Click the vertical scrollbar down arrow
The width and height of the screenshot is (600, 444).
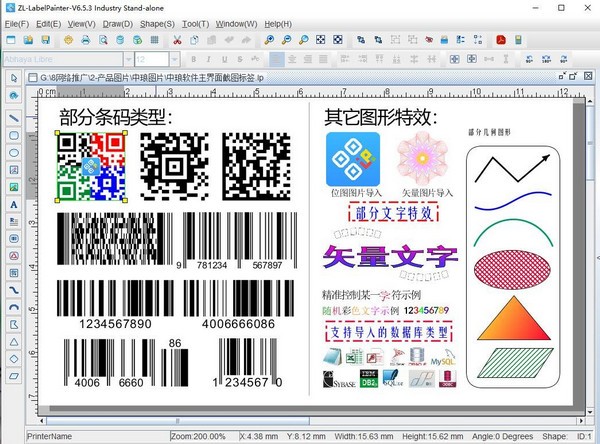[x=590, y=413]
